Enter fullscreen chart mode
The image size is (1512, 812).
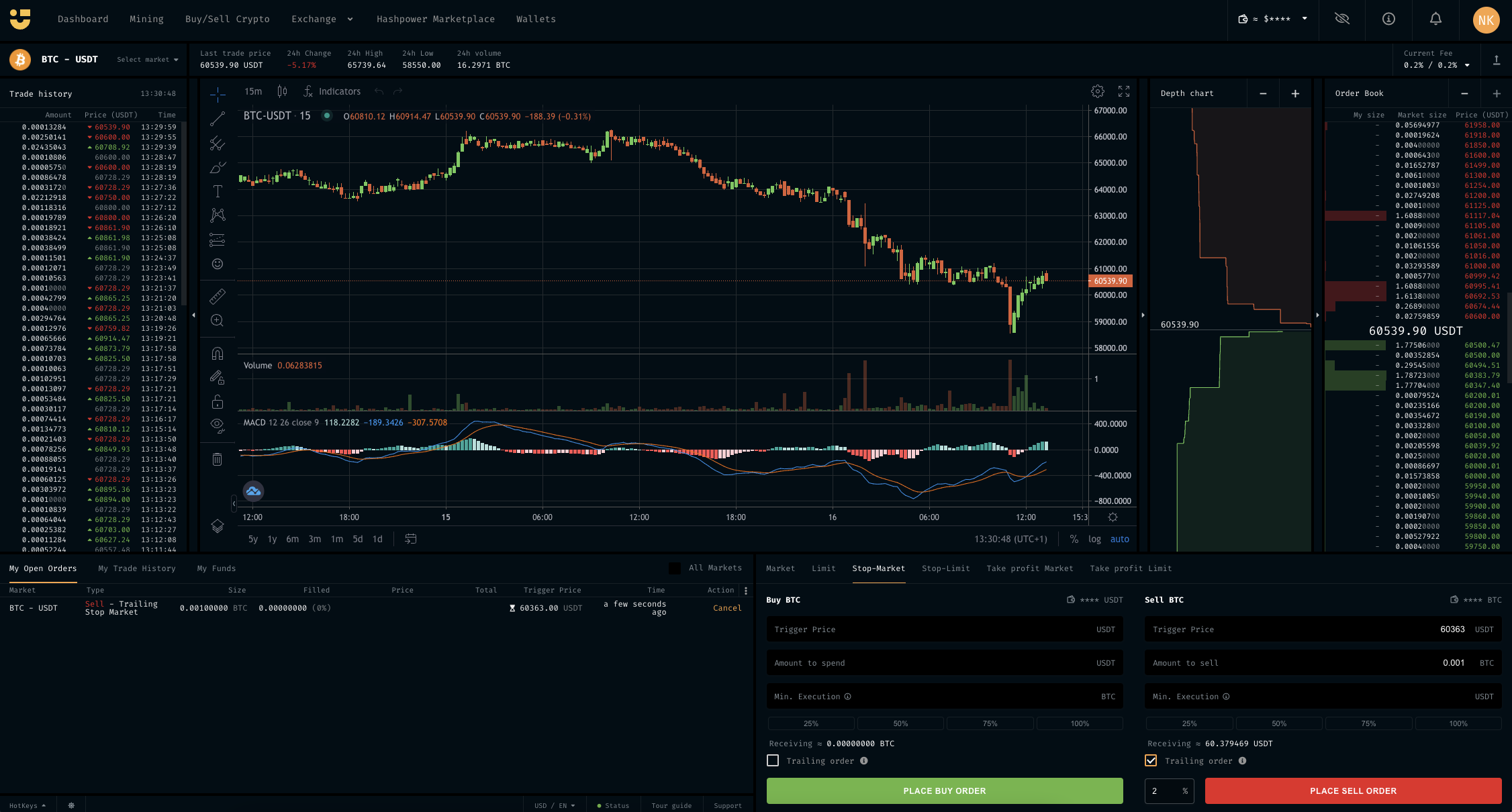(1124, 91)
